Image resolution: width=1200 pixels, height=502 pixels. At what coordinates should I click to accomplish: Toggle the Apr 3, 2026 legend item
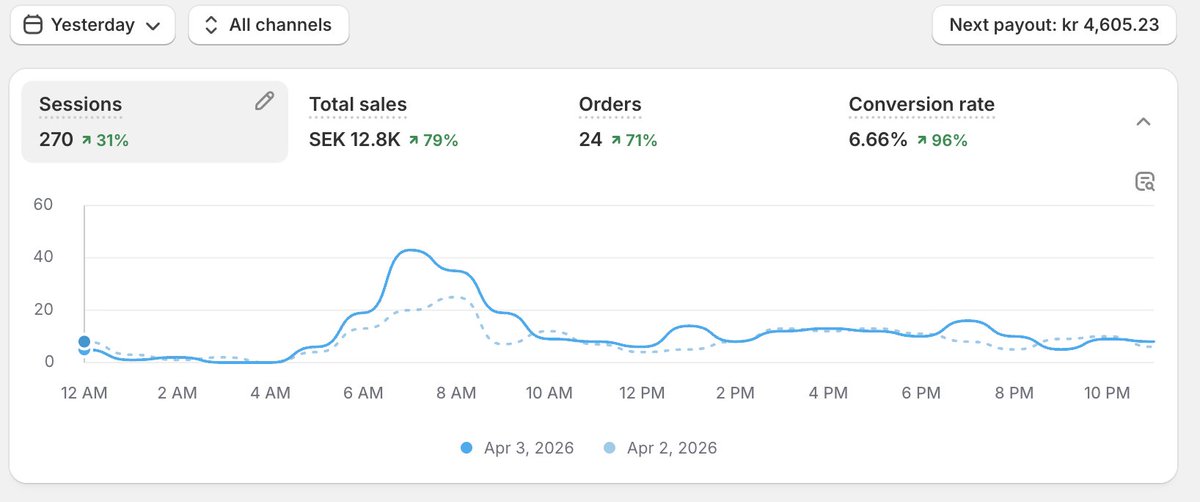click(x=517, y=448)
